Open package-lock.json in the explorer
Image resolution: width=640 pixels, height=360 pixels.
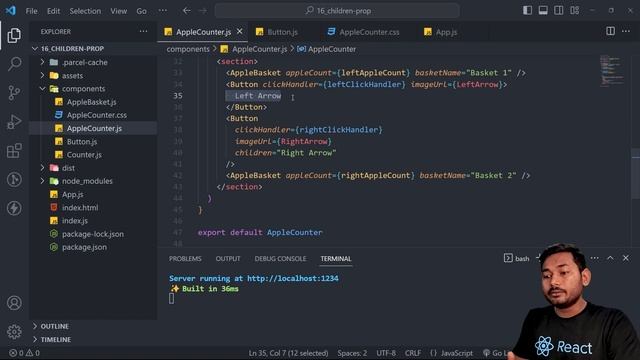click(x=93, y=234)
